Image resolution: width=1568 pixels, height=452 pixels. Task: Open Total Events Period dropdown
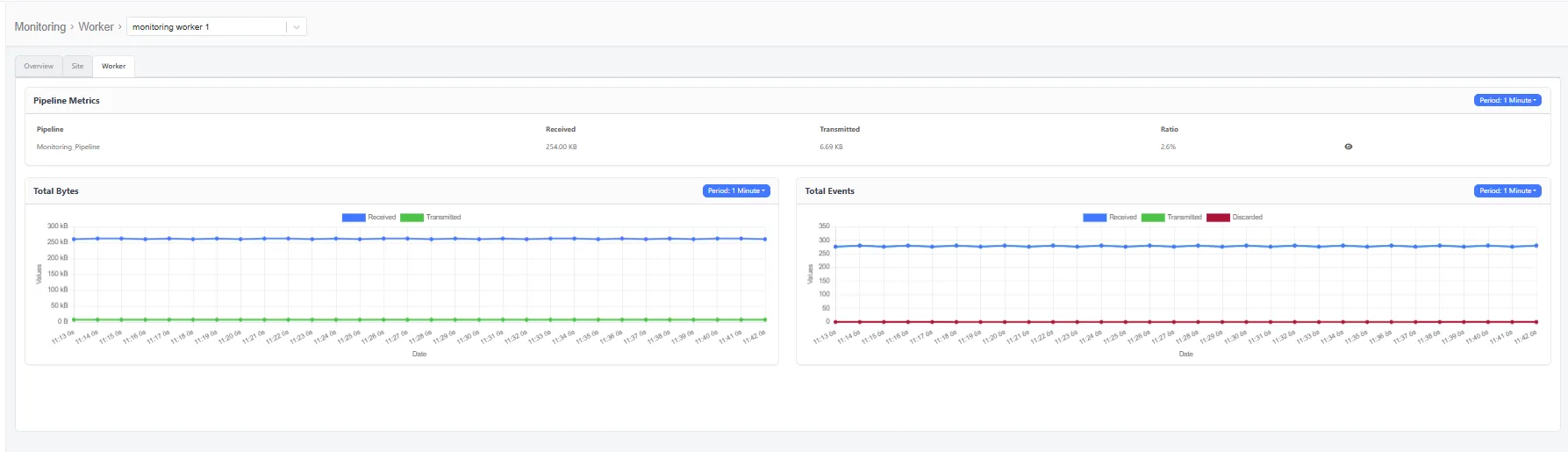coord(1507,191)
